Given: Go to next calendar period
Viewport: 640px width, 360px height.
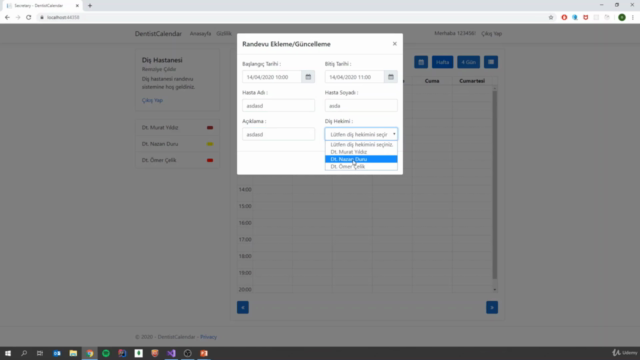Looking at the screenshot, I should click(x=492, y=307).
